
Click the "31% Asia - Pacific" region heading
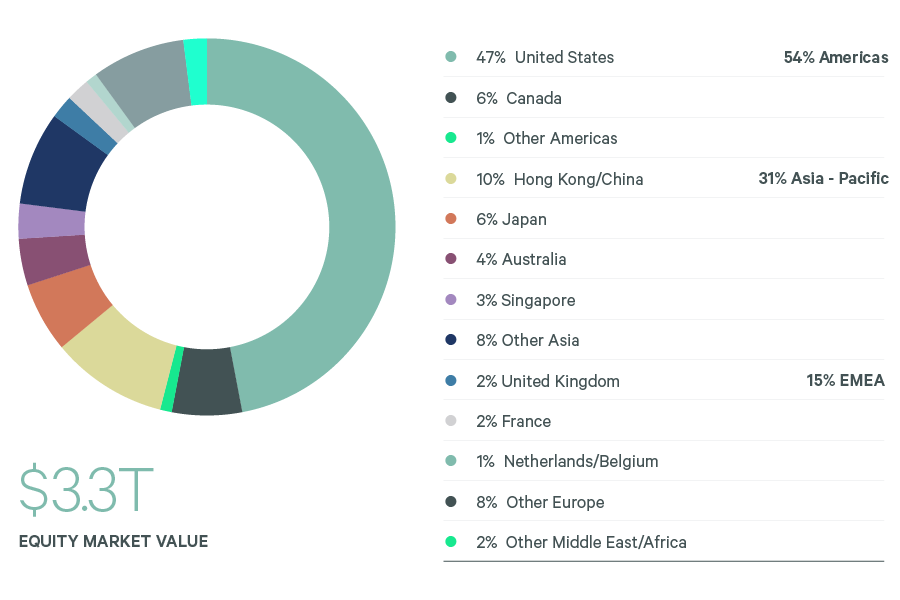[x=823, y=179]
